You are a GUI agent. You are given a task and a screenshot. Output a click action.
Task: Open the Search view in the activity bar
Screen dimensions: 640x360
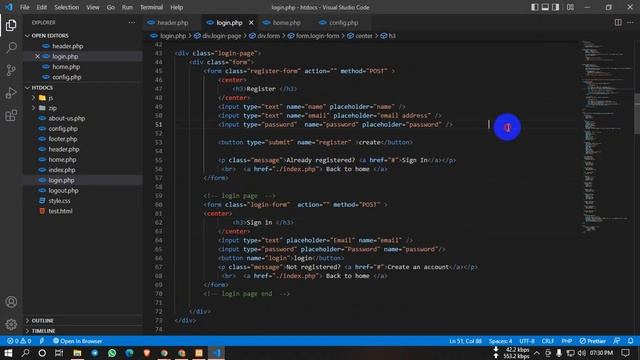click(x=11, y=48)
